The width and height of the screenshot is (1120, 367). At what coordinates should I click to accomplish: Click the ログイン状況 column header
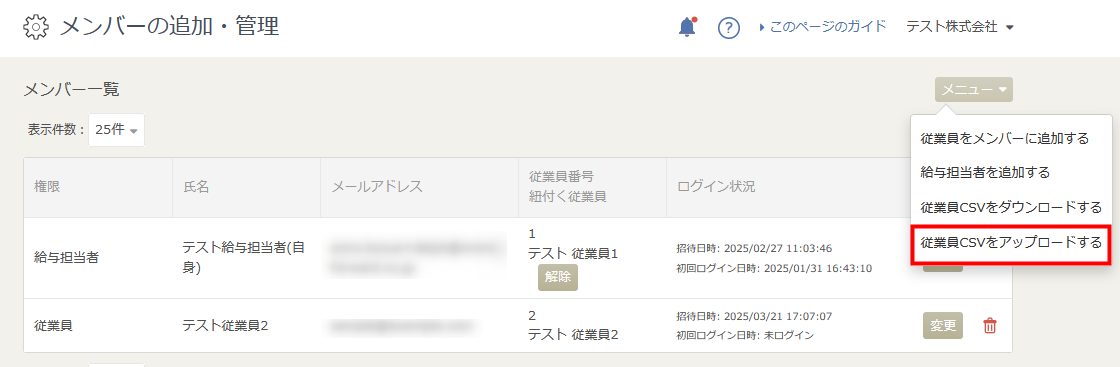[716, 187]
